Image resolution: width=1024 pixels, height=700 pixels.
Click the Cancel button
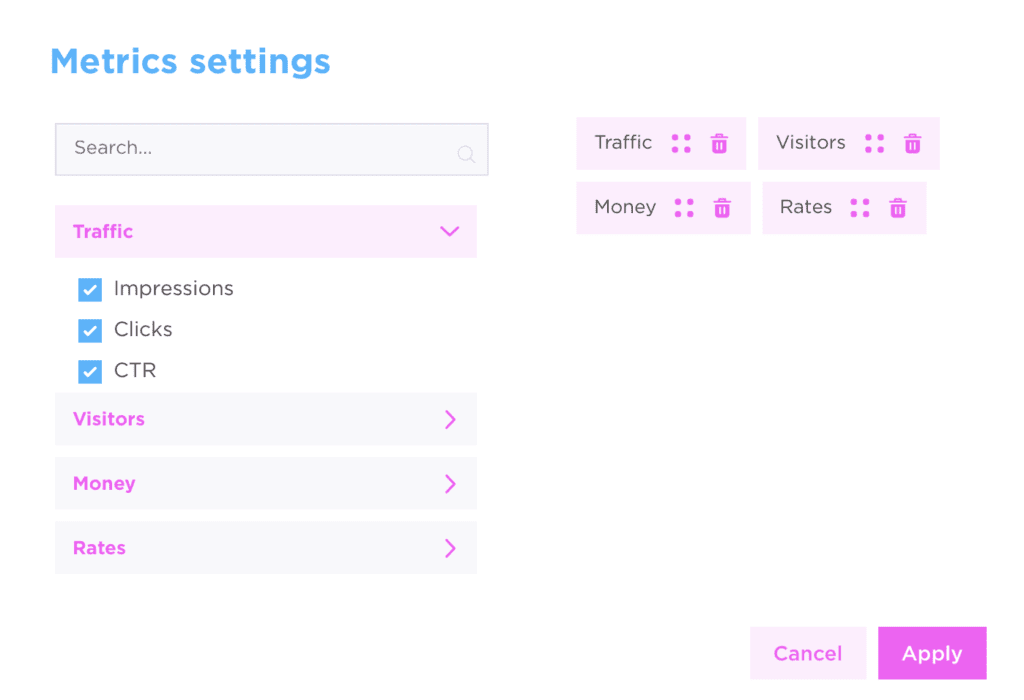tap(808, 653)
